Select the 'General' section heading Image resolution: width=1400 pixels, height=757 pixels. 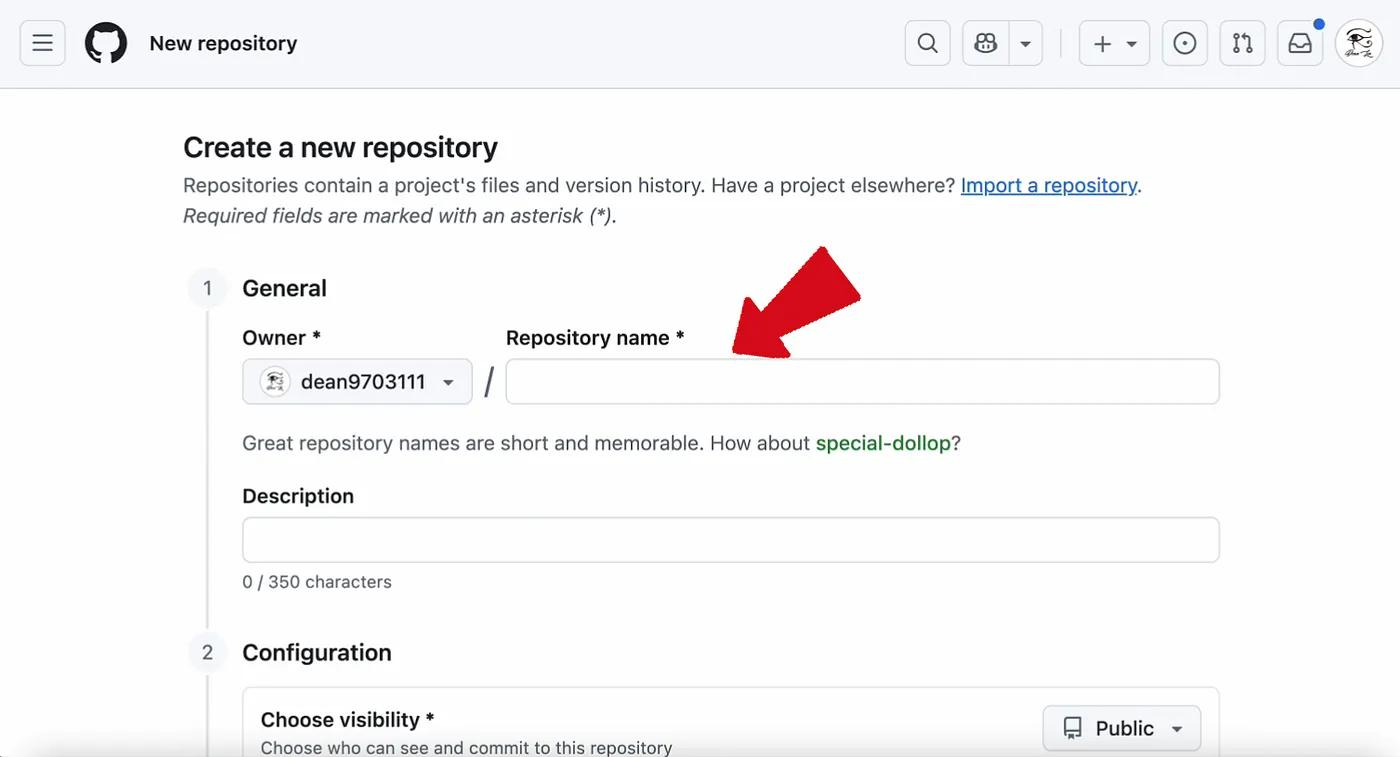(285, 289)
